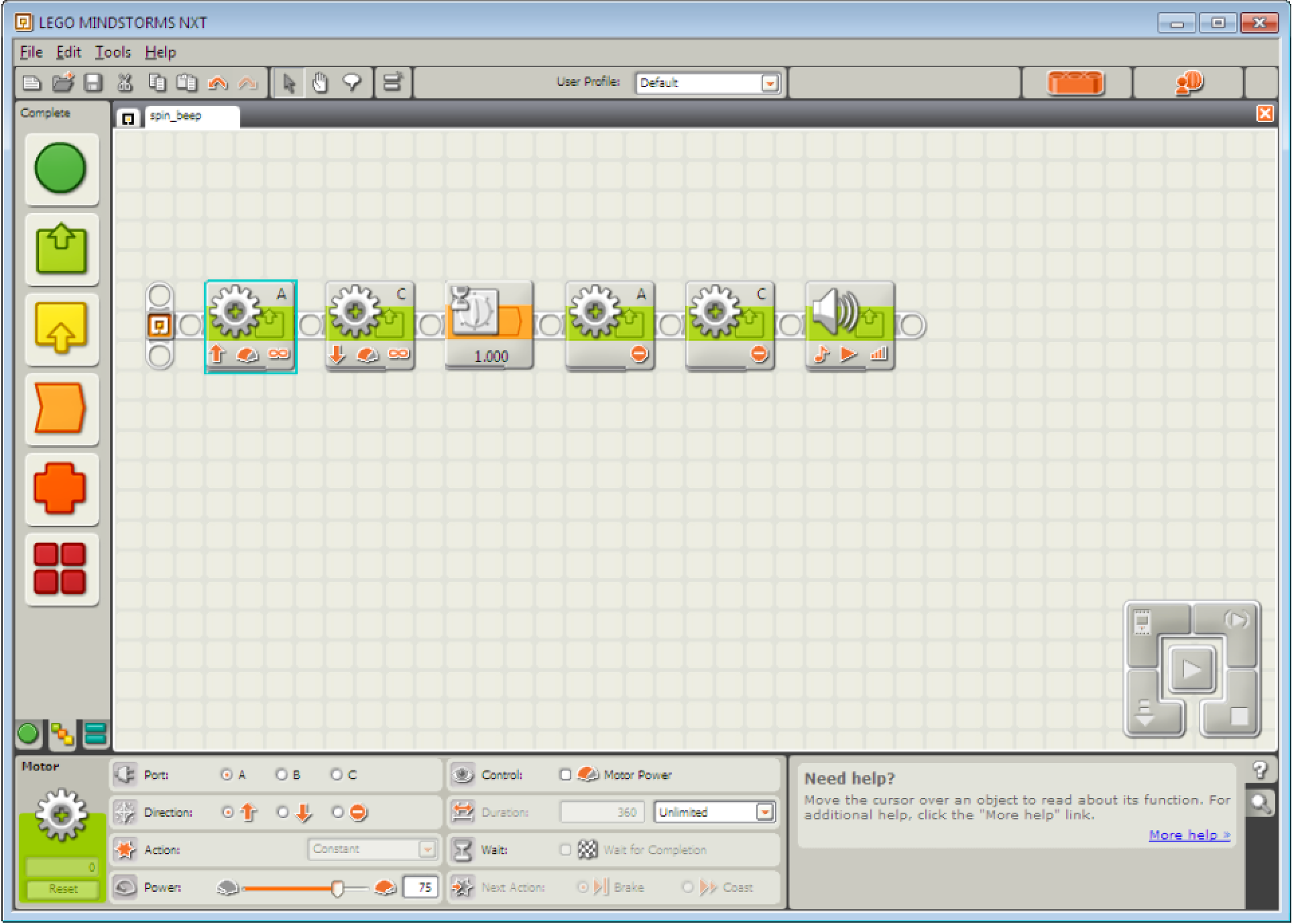Image resolution: width=1294 pixels, height=924 pixels.
Task: Click the orange user portal icon
Action: [1189, 83]
